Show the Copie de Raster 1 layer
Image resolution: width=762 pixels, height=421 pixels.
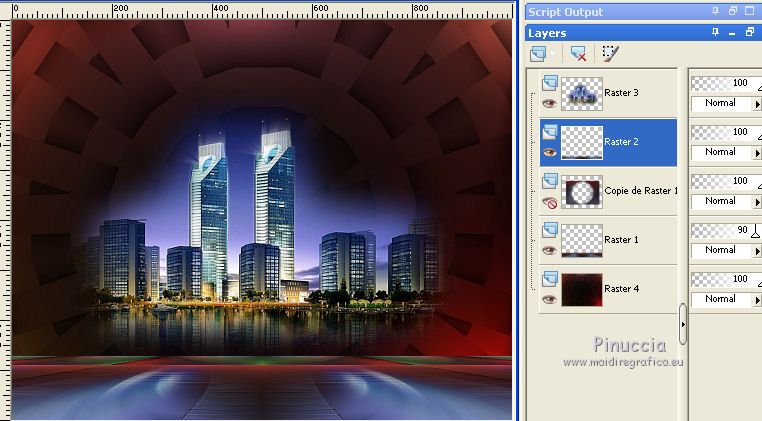pos(550,203)
